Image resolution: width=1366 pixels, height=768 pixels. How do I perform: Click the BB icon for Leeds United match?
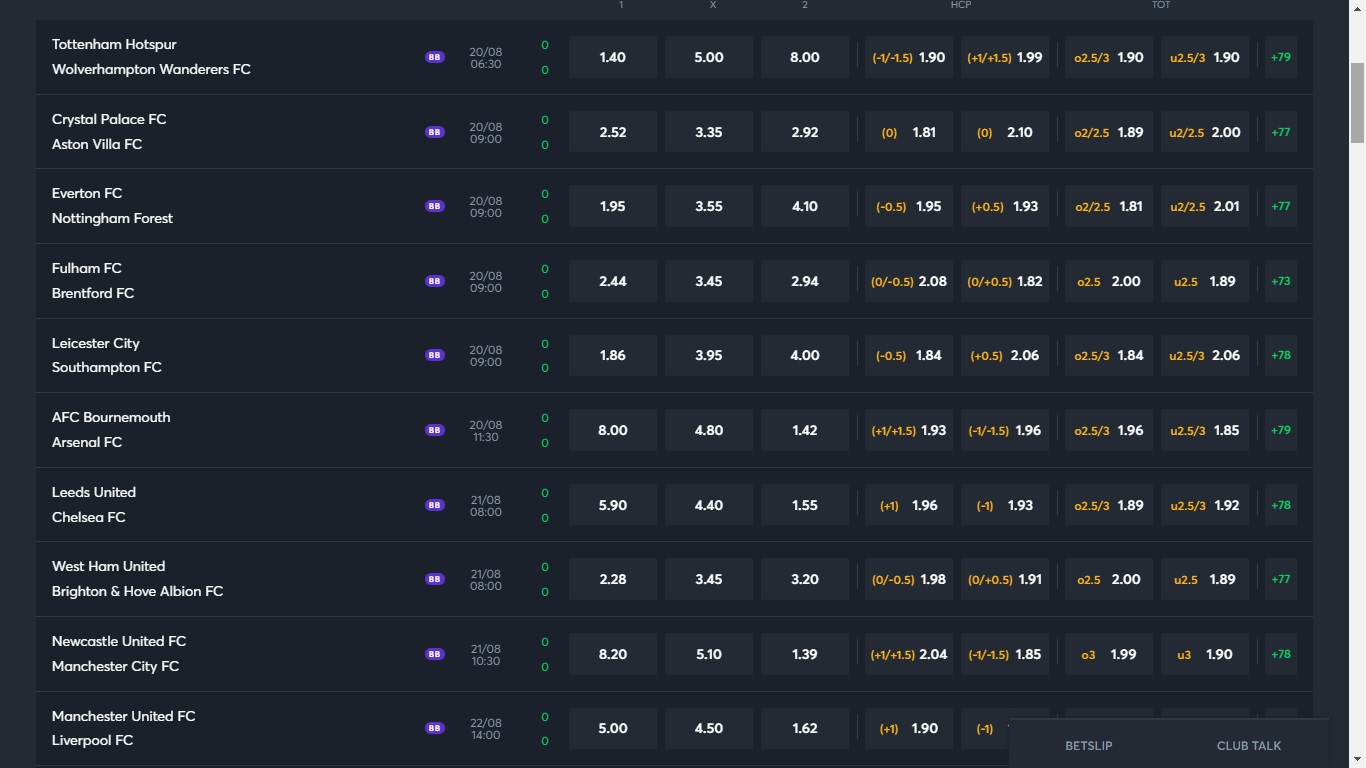435,505
